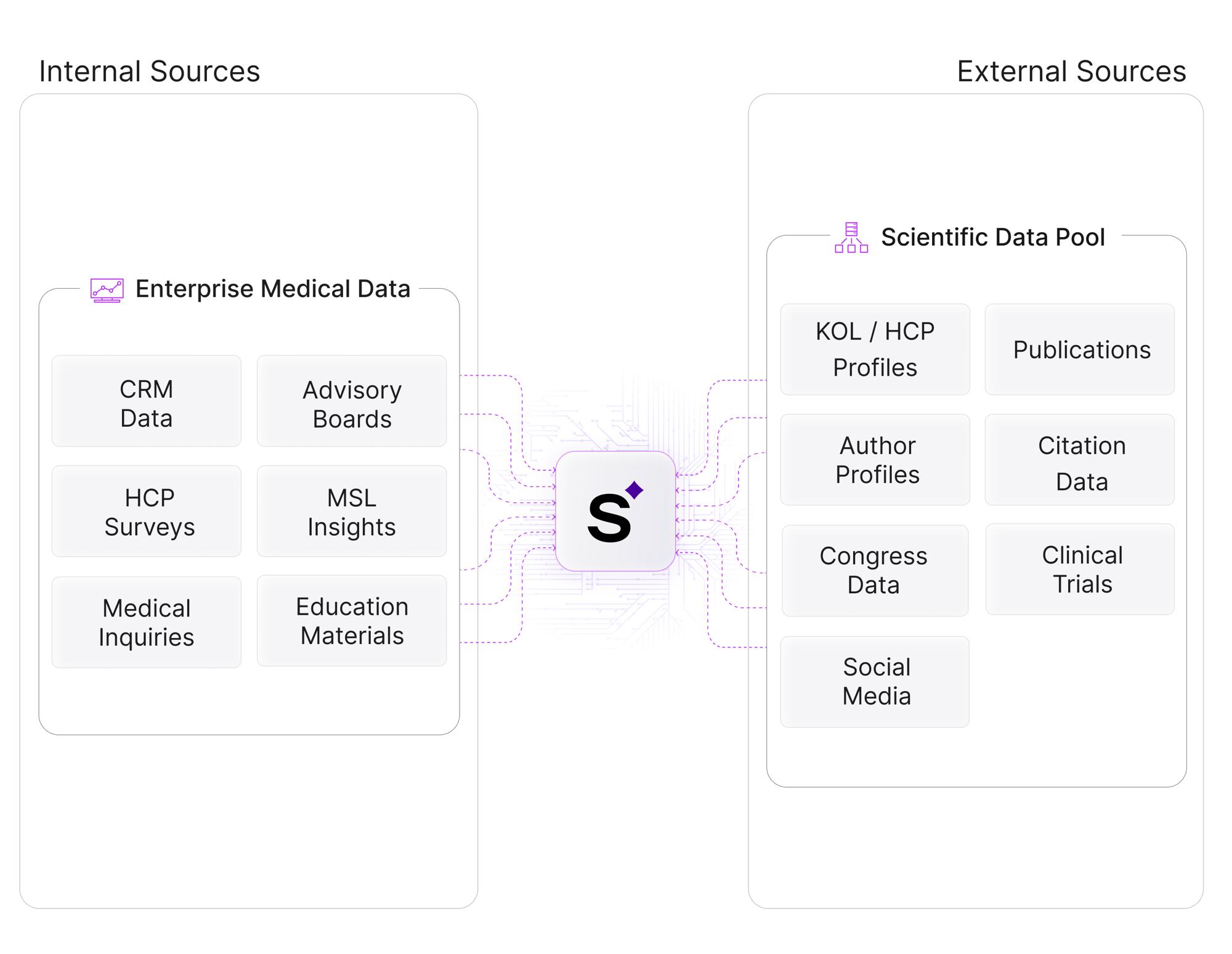This screenshot has height=954, width=1232.
Task: Open the Education Materials tile
Action: tap(352, 621)
